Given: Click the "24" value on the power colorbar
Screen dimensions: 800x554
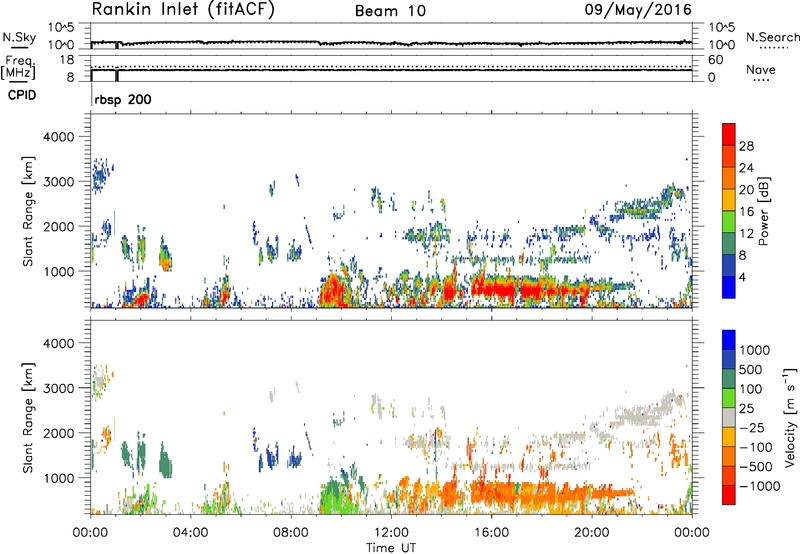Looking at the screenshot, I should [746, 168].
